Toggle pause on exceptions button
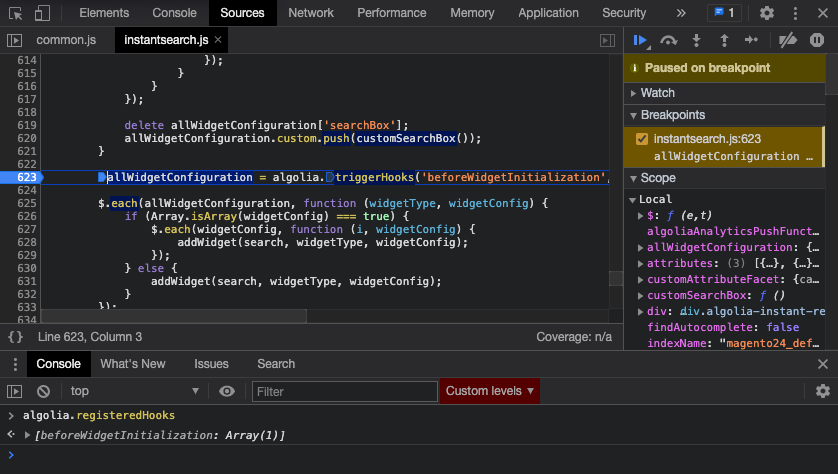Image resolution: width=838 pixels, height=474 pixels. coord(817,40)
